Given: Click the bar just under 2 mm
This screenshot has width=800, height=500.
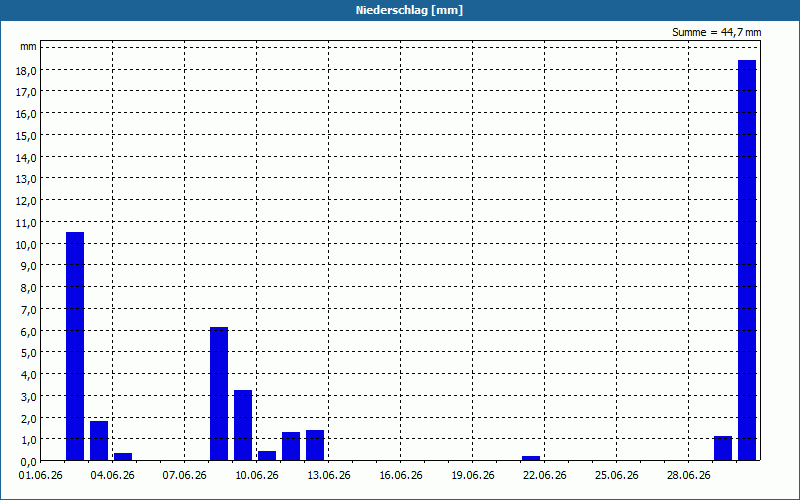Looking at the screenshot, I should tap(99, 440).
